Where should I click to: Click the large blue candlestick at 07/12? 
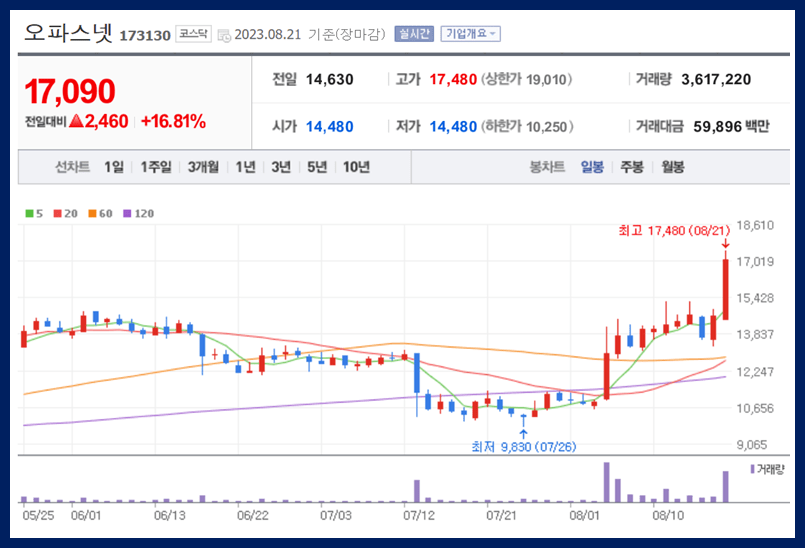coord(417,373)
